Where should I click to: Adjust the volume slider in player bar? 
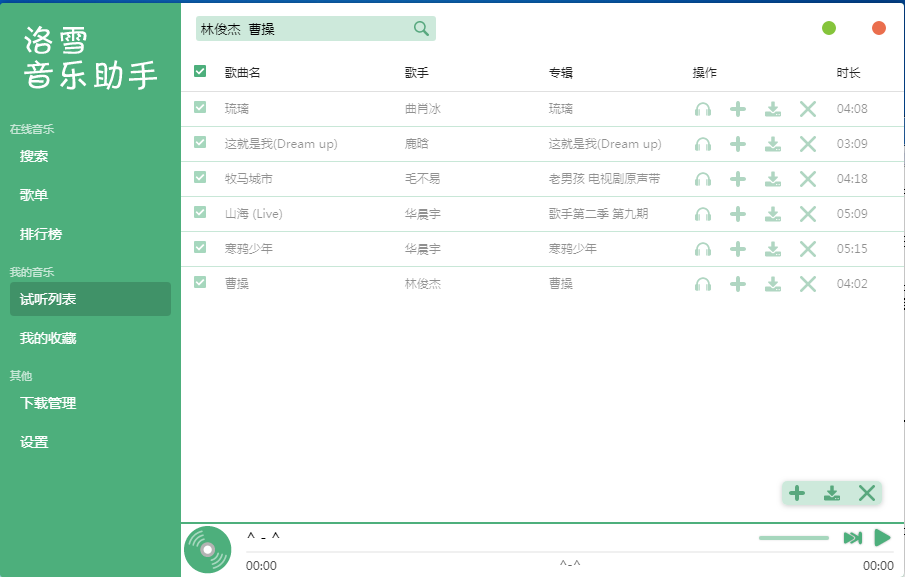pyautogui.click(x=794, y=538)
